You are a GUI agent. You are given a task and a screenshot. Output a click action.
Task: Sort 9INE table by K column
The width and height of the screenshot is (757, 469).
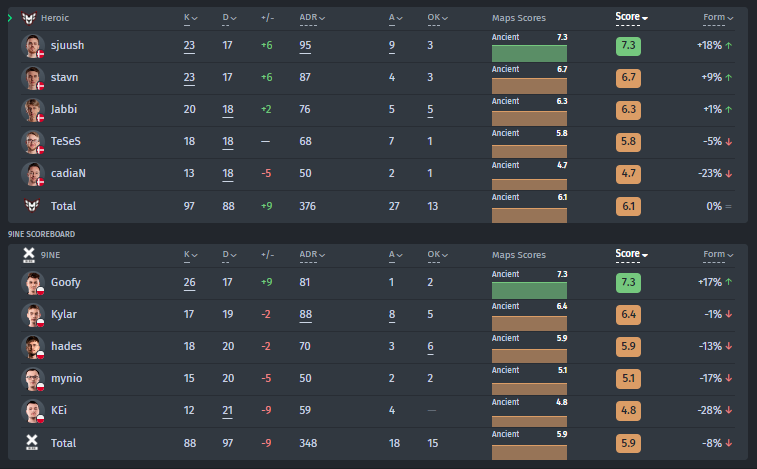pos(191,255)
